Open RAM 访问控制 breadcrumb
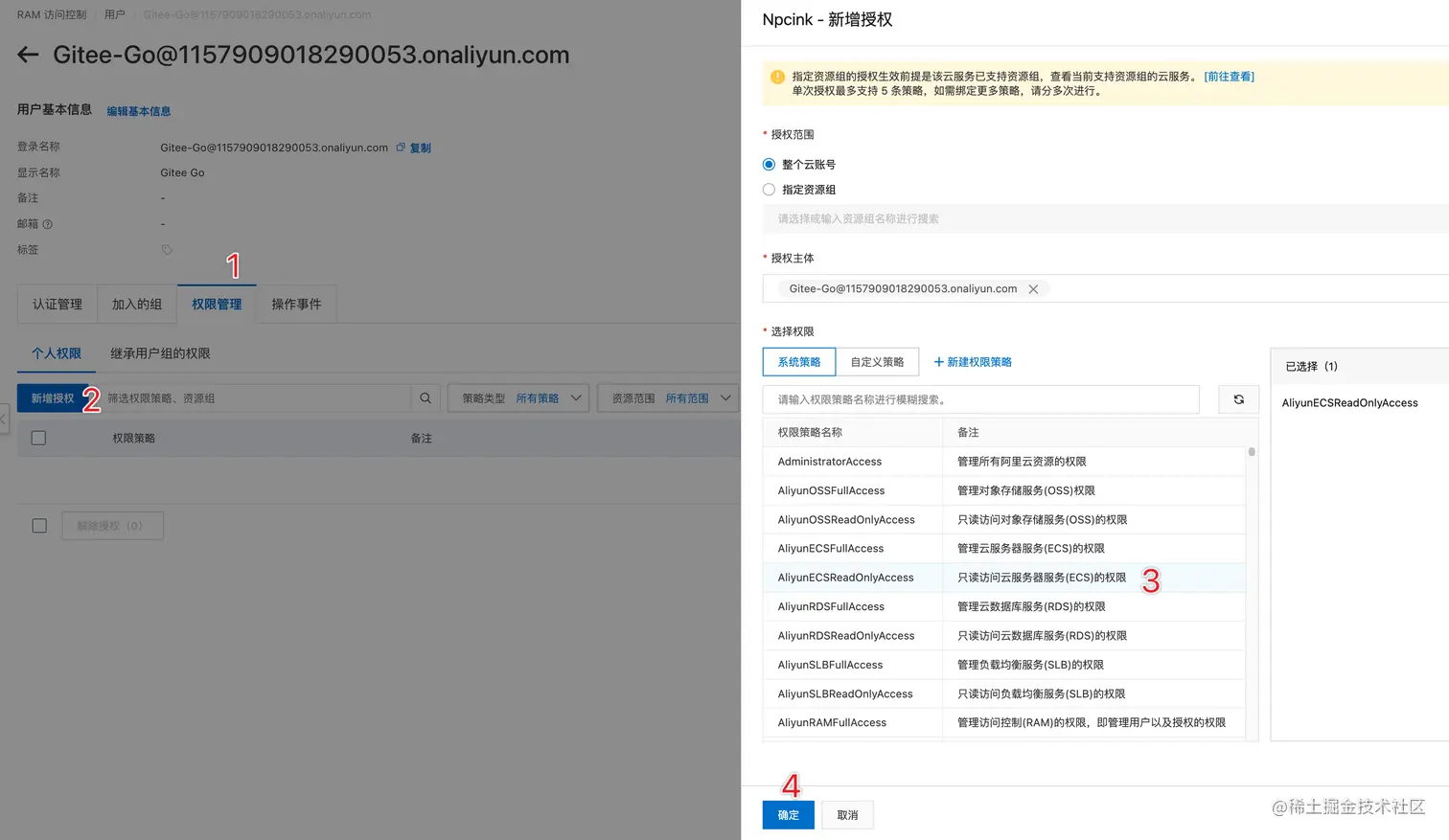Image resolution: width=1449 pixels, height=840 pixels. 52,15
